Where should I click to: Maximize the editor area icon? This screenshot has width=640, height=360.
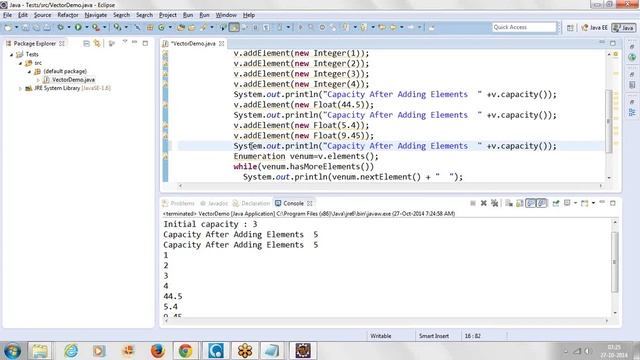613,43
